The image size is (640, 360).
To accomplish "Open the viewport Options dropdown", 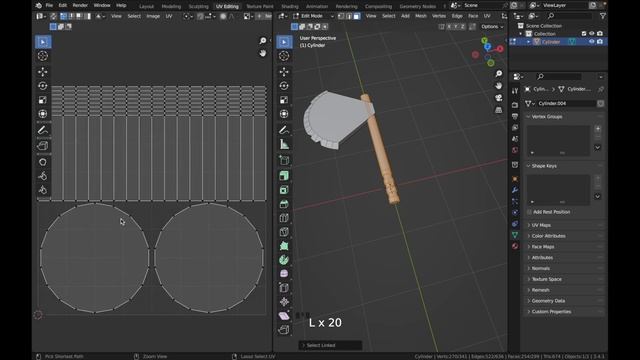I will (493, 27).
